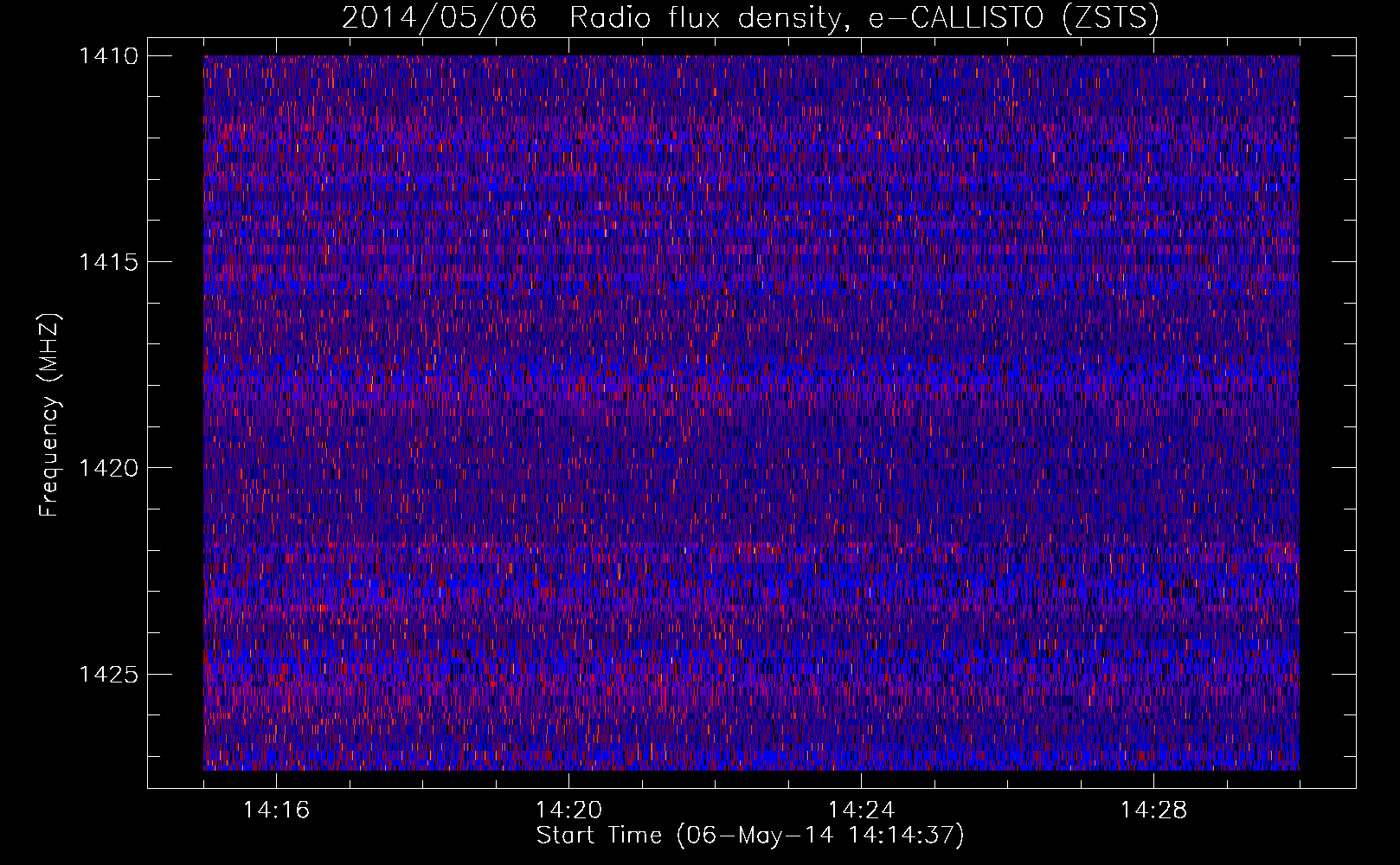The height and width of the screenshot is (865, 1400).
Task: Click the 1425 frequency tick label
Action: click(x=108, y=674)
